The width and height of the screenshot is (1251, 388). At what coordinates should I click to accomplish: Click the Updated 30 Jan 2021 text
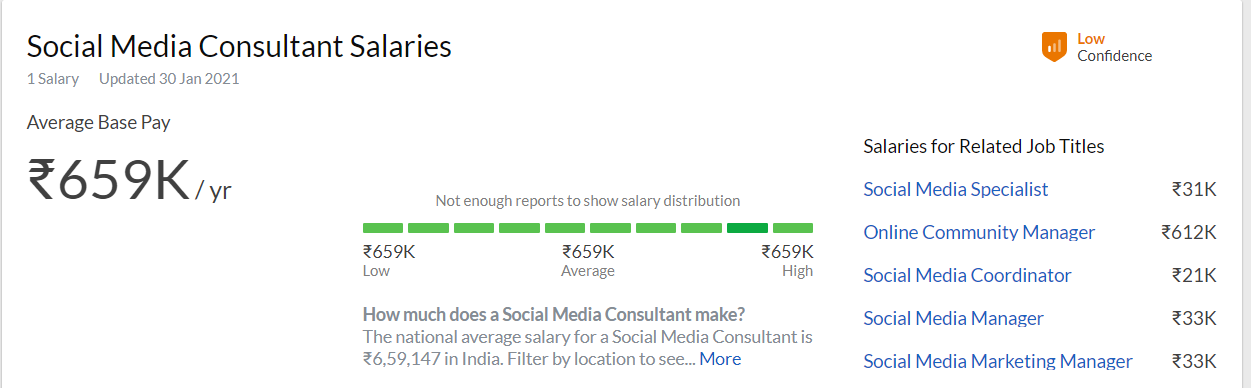click(169, 78)
